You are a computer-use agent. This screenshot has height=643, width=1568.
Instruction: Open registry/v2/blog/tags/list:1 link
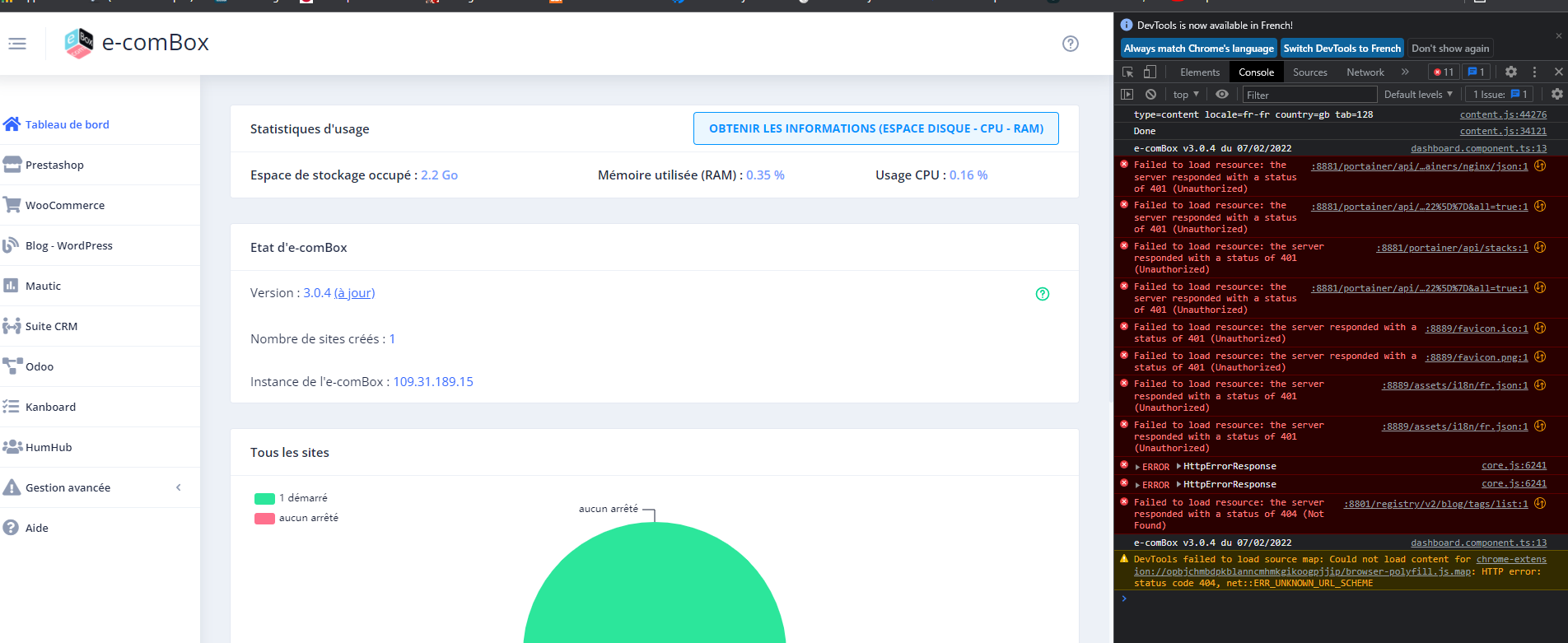pos(1435,504)
